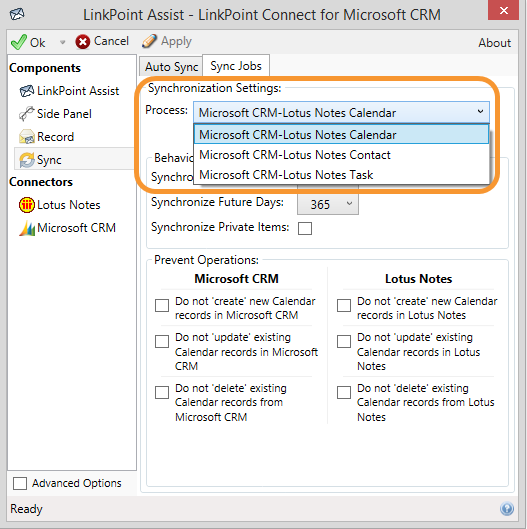Click the Apply button label

(176, 41)
